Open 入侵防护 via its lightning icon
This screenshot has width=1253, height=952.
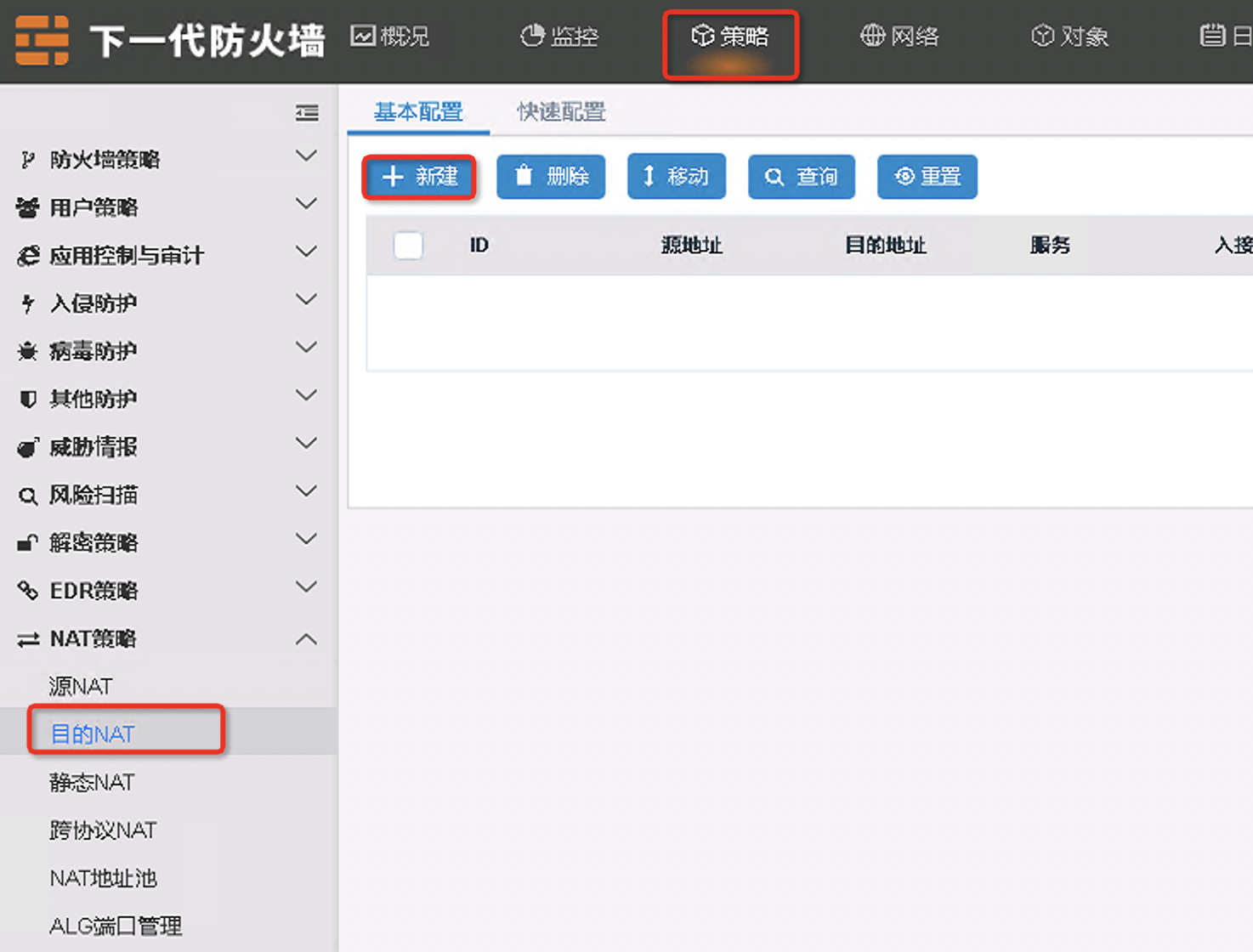pyautogui.click(x=26, y=303)
